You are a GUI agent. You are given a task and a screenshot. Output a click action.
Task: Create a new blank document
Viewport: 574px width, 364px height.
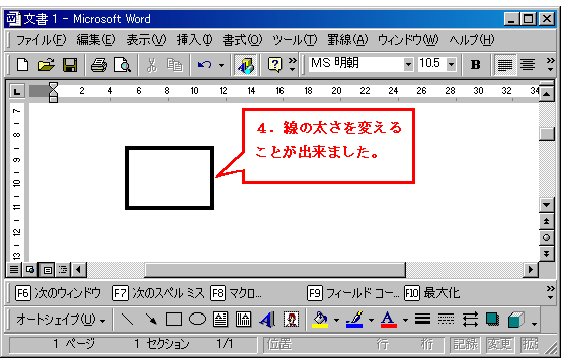[22, 65]
